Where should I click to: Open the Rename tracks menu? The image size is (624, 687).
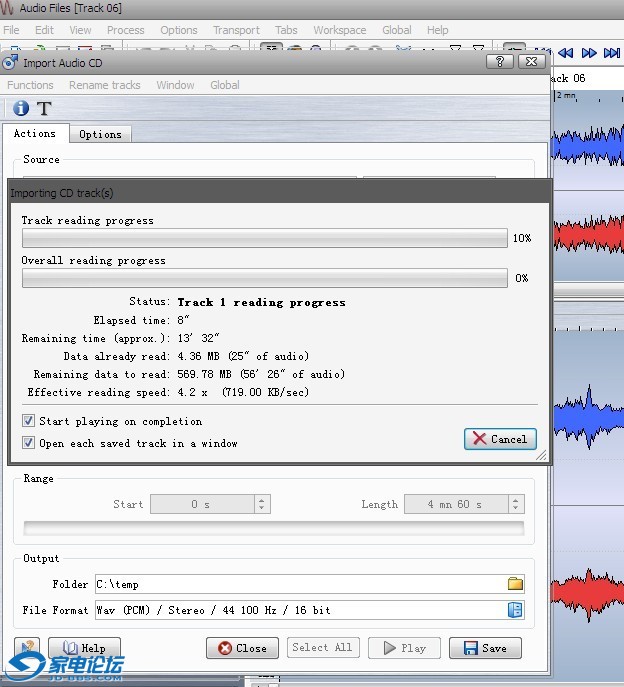coord(104,85)
